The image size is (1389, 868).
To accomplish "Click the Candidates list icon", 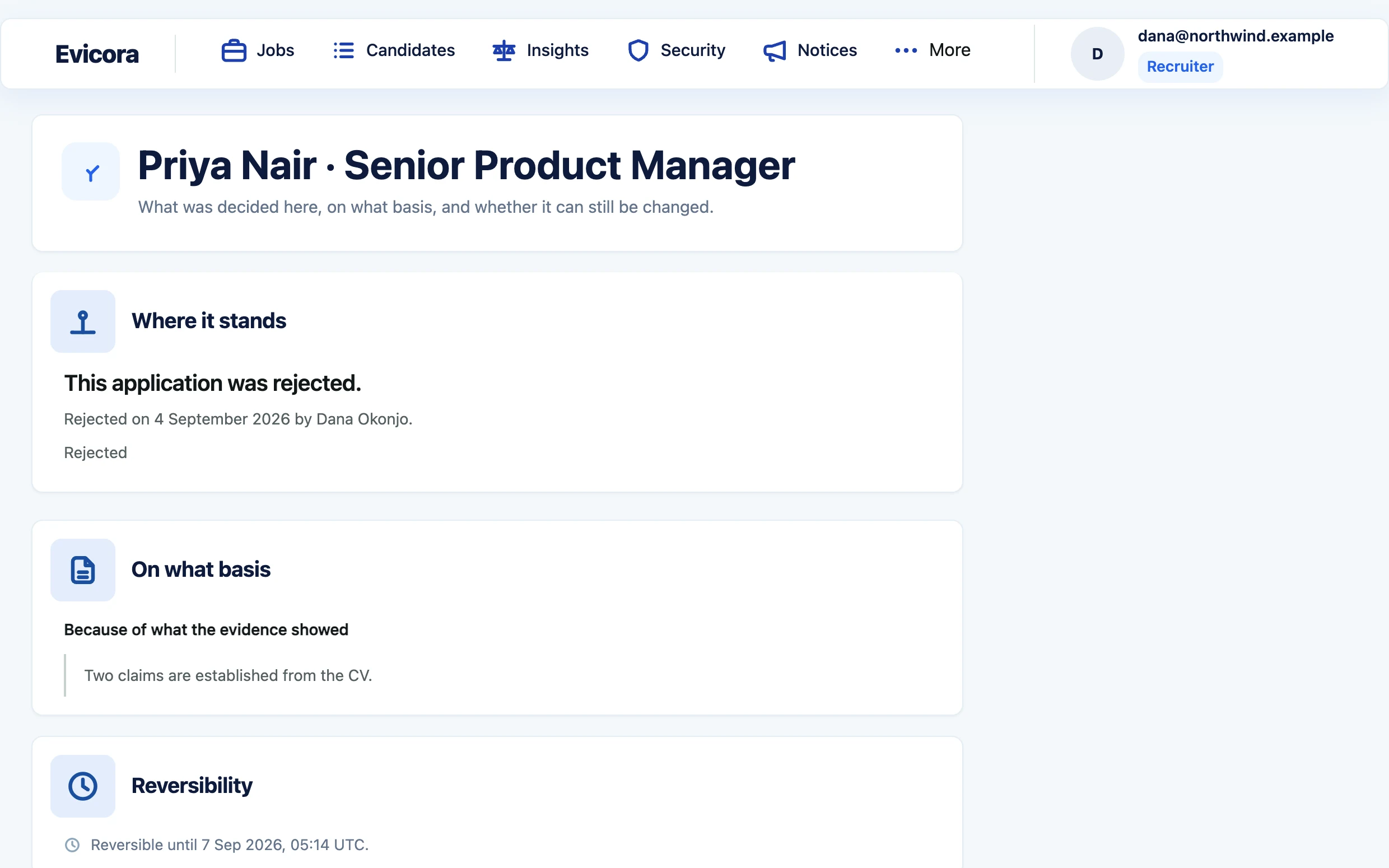I will (343, 50).
